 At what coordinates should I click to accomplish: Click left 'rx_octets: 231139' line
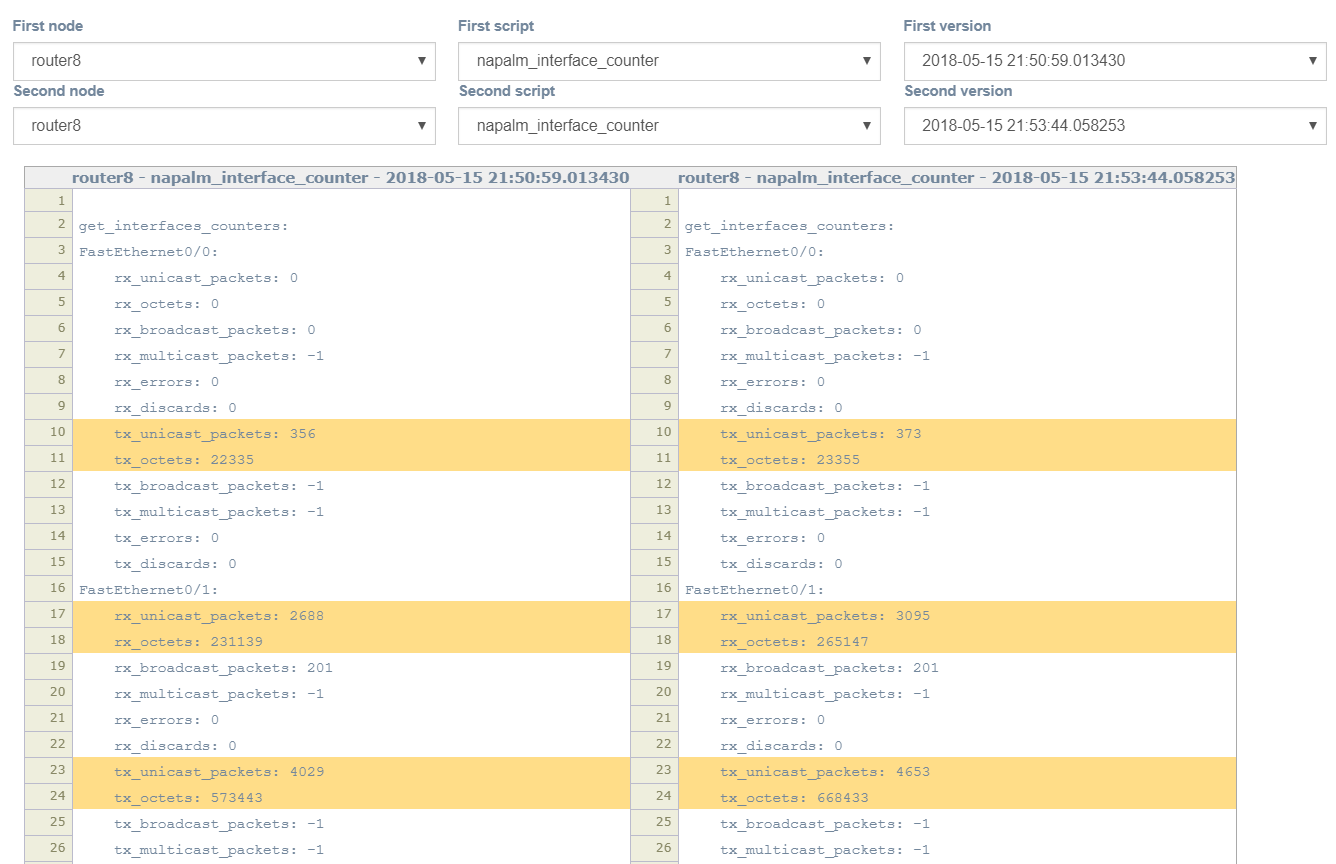coord(351,641)
